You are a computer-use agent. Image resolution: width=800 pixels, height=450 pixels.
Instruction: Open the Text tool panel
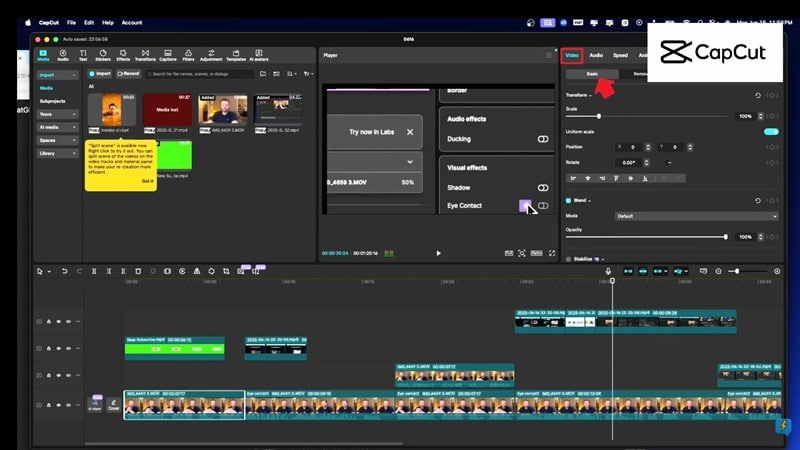(x=83, y=55)
